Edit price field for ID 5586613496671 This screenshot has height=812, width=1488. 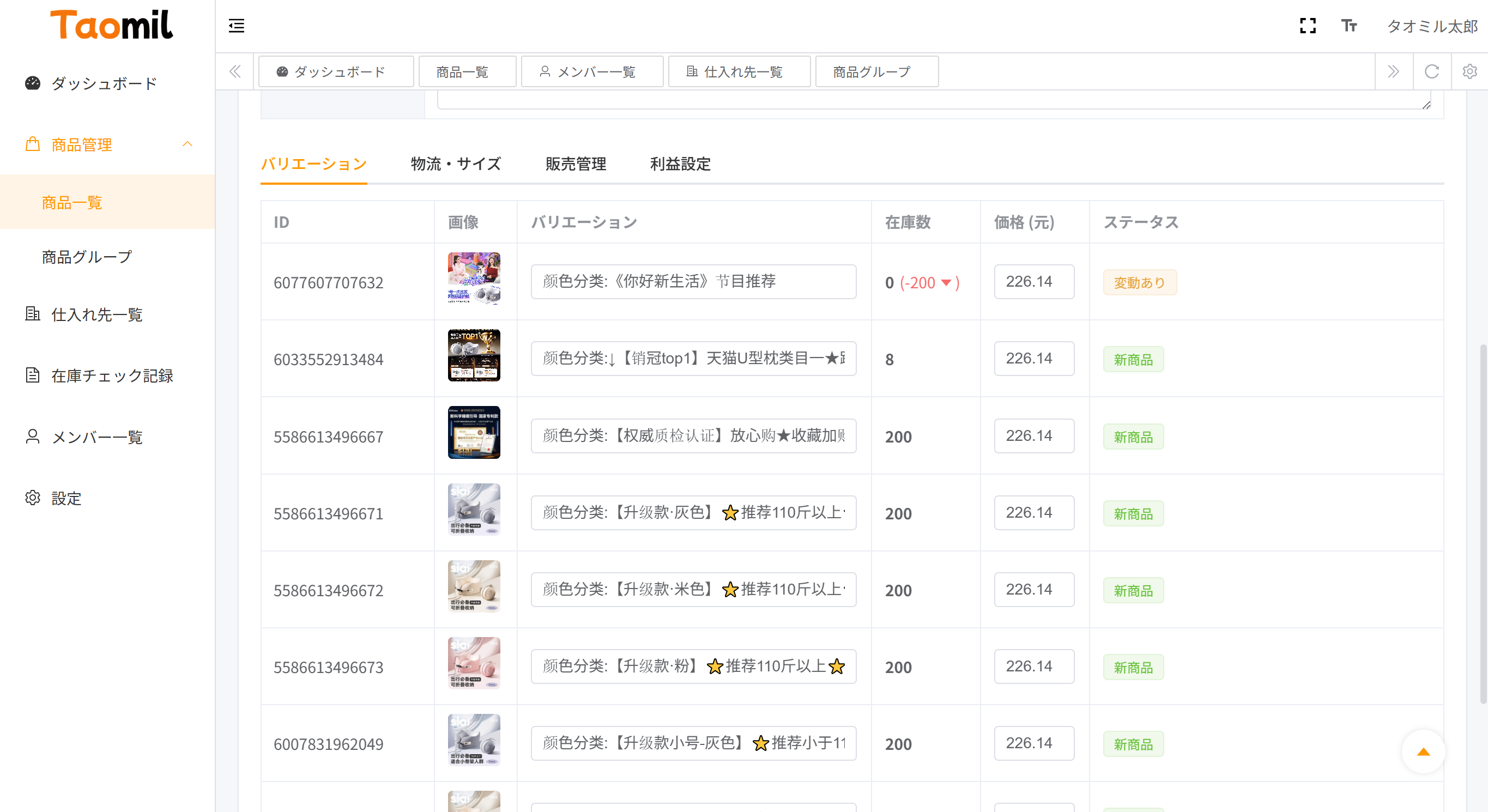1034,512
